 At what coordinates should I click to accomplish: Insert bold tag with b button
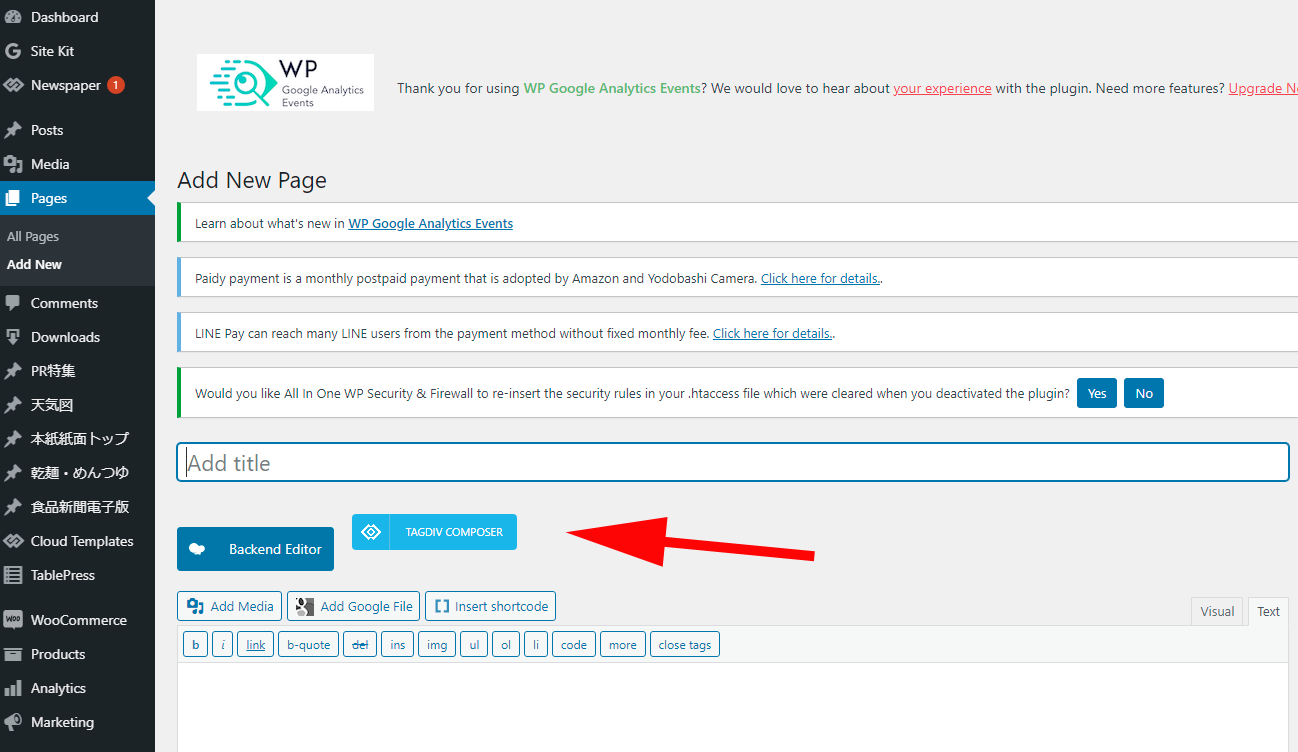(195, 645)
